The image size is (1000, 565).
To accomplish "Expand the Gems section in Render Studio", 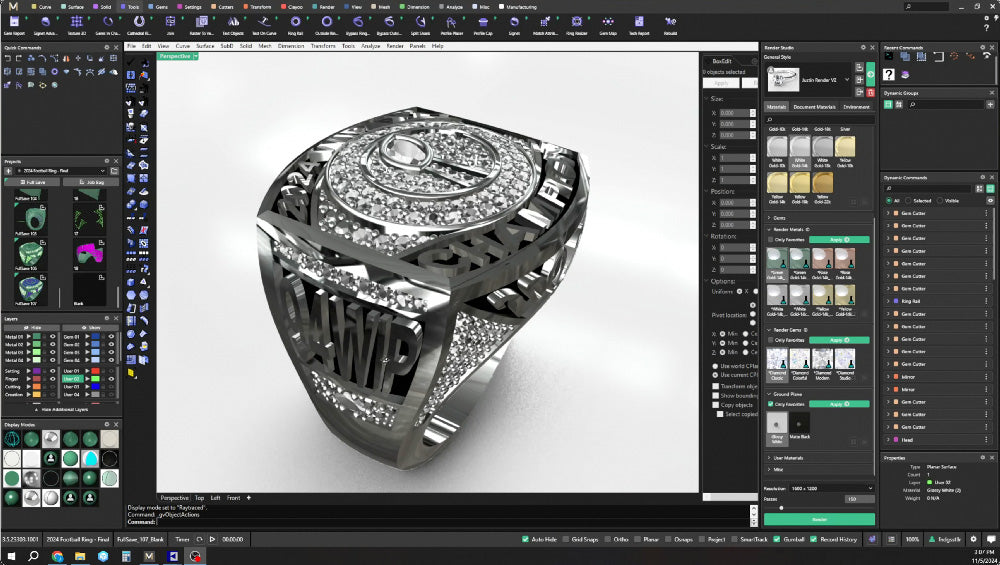I will [x=770, y=218].
